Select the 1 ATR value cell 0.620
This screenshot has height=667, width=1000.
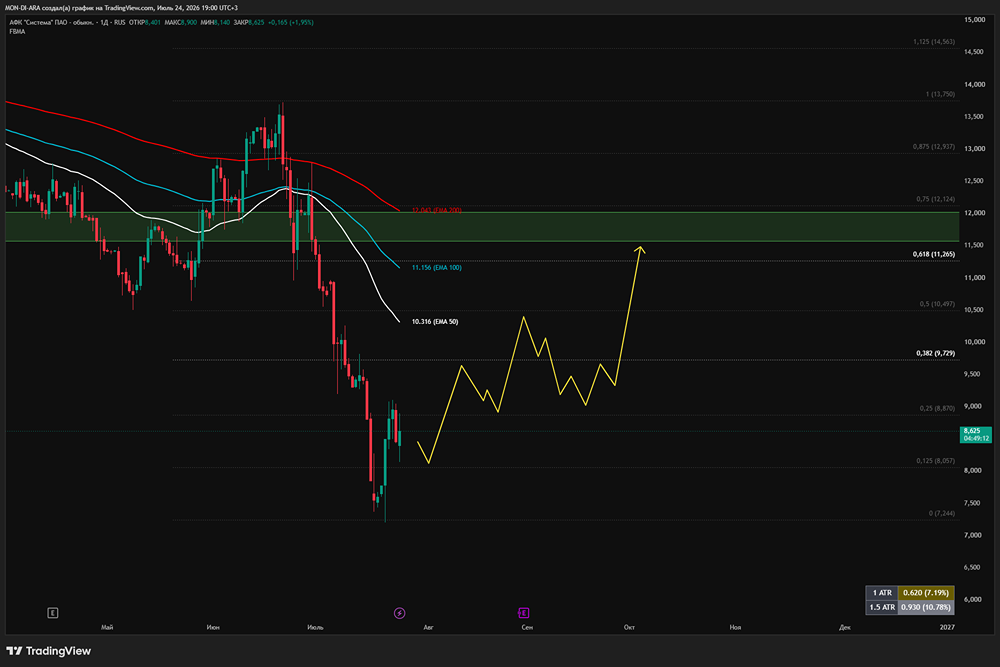pyautogui.click(x=926, y=593)
